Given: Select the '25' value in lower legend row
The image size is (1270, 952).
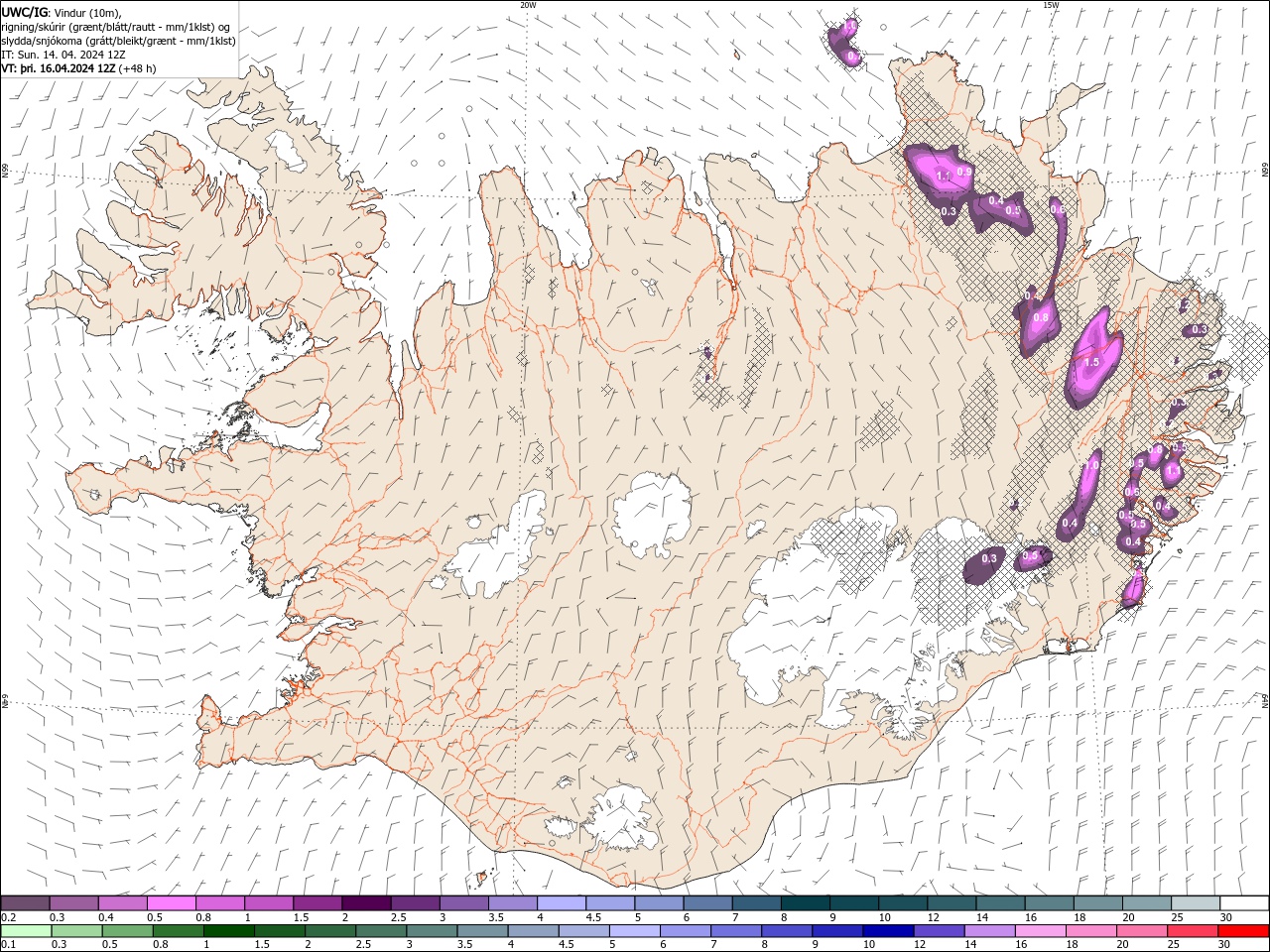Looking at the screenshot, I should tap(1175, 945).
